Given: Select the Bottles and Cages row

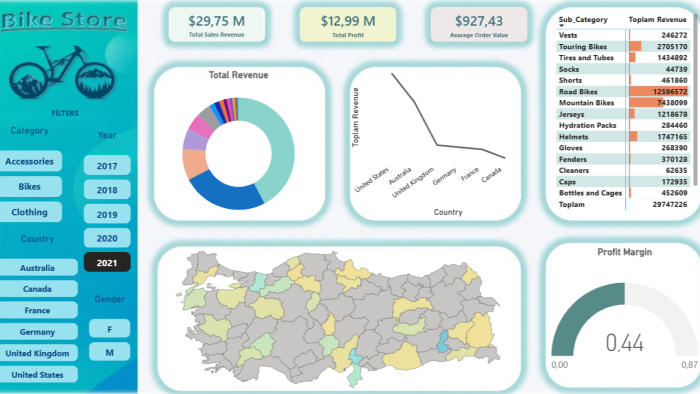Looking at the screenshot, I should [623, 193].
